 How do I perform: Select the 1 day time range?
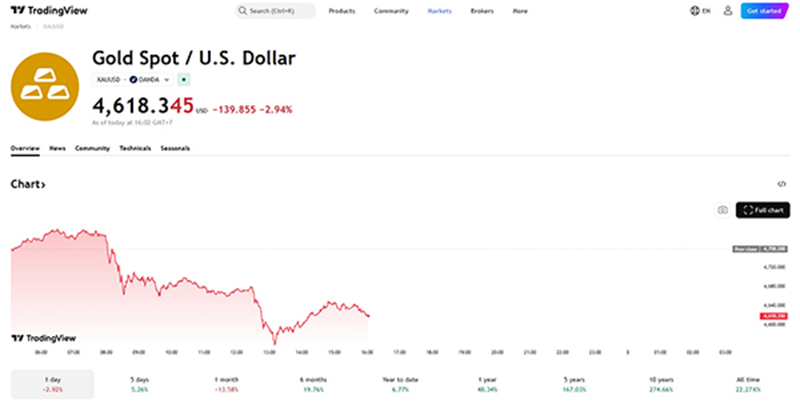click(x=52, y=384)
